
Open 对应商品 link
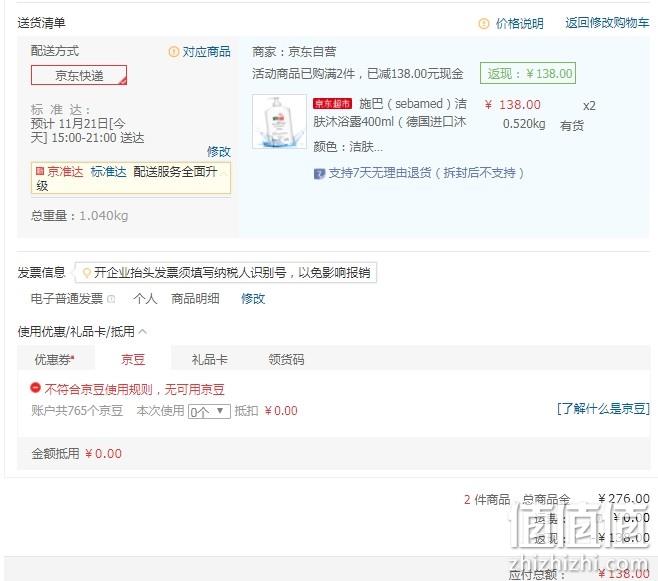click(206, 52)
